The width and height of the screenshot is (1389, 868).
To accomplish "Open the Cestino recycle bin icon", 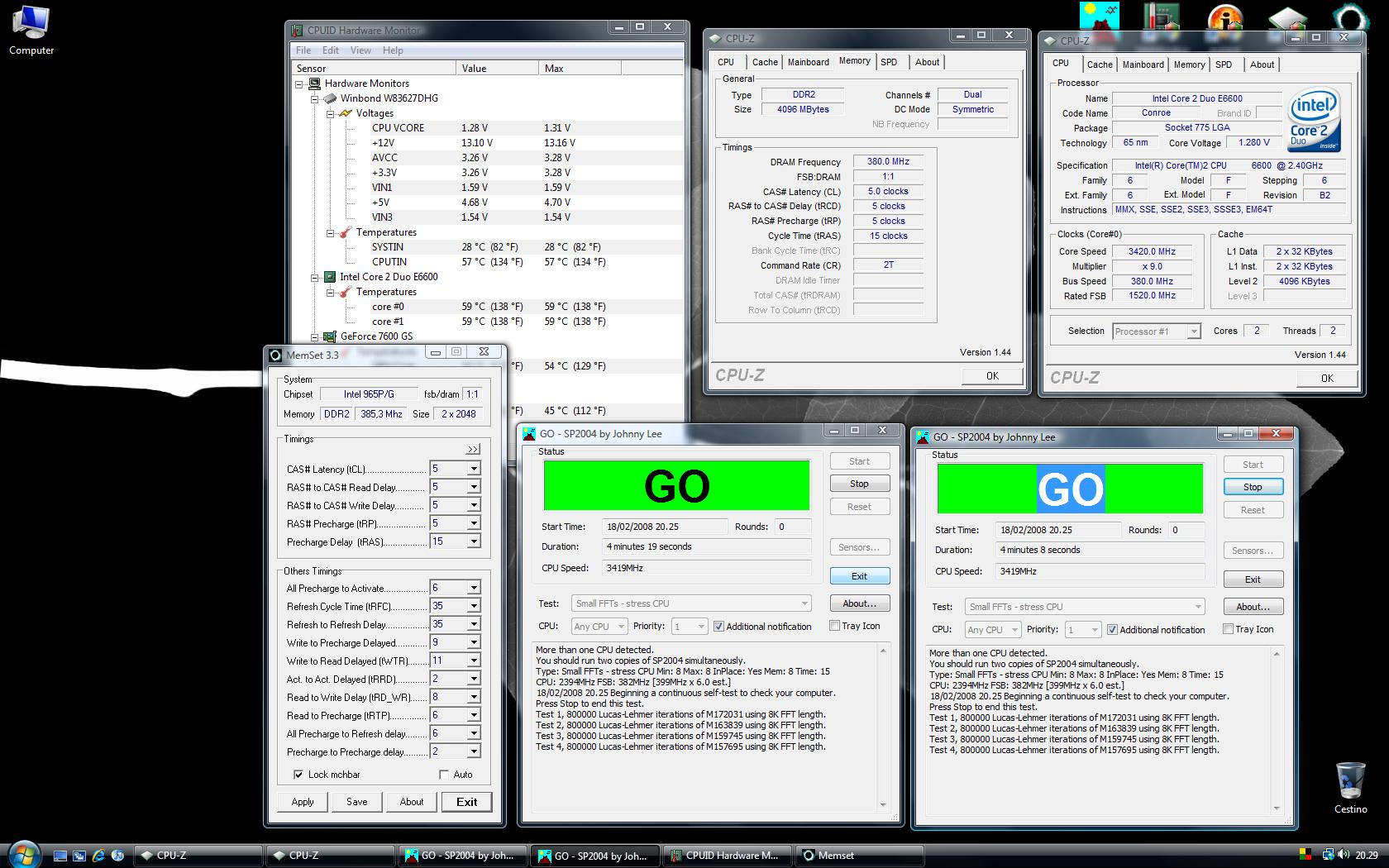I will click(x=1350, y=788).
